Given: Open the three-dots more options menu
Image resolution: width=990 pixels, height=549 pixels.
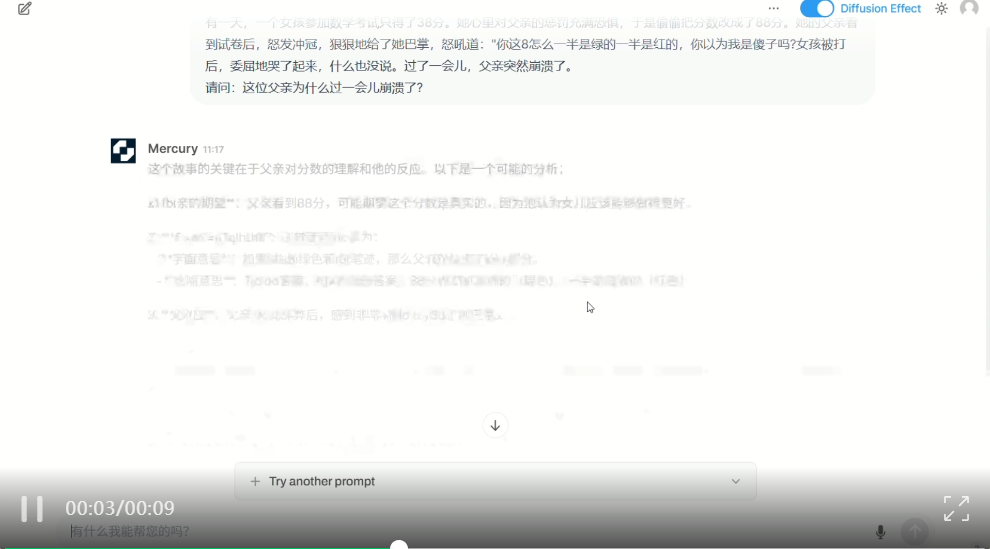Looking at the screenshot, I should click(773, 8).
